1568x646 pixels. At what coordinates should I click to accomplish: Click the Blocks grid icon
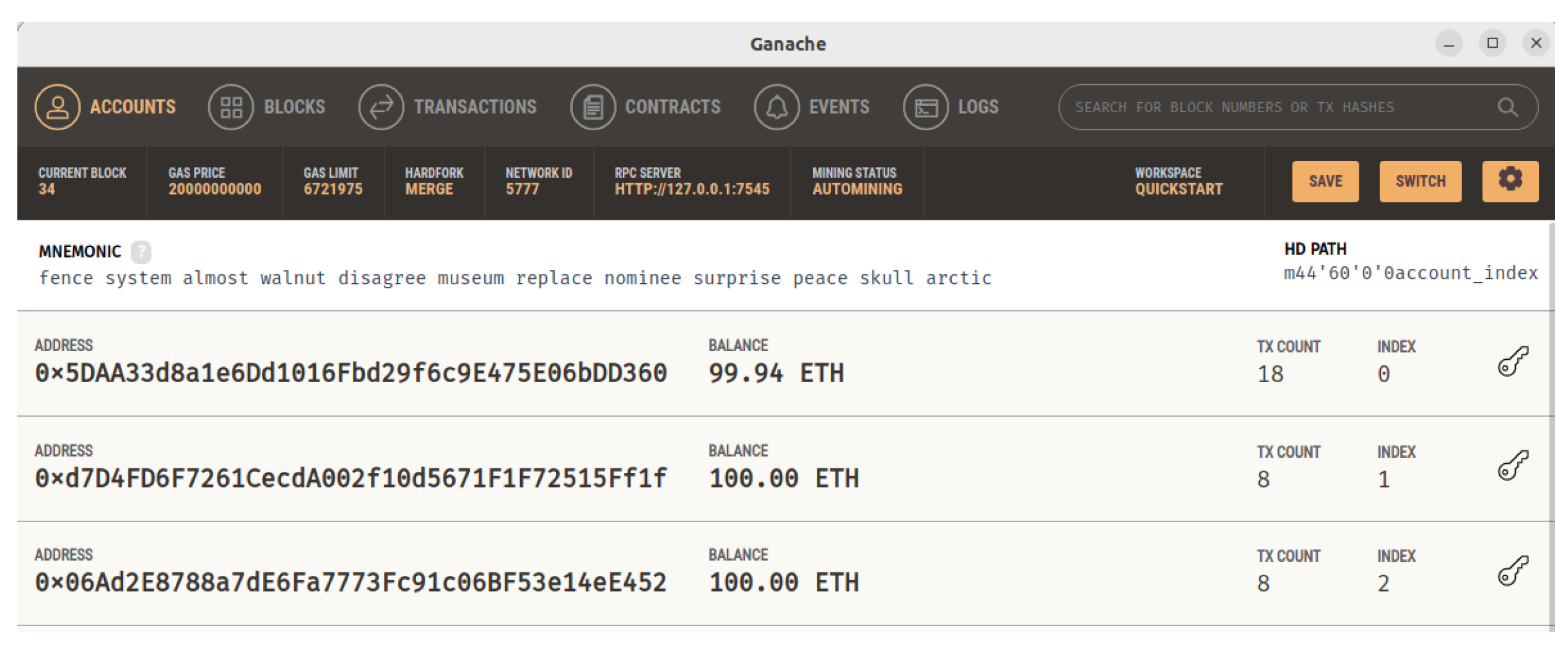[230, 107]
